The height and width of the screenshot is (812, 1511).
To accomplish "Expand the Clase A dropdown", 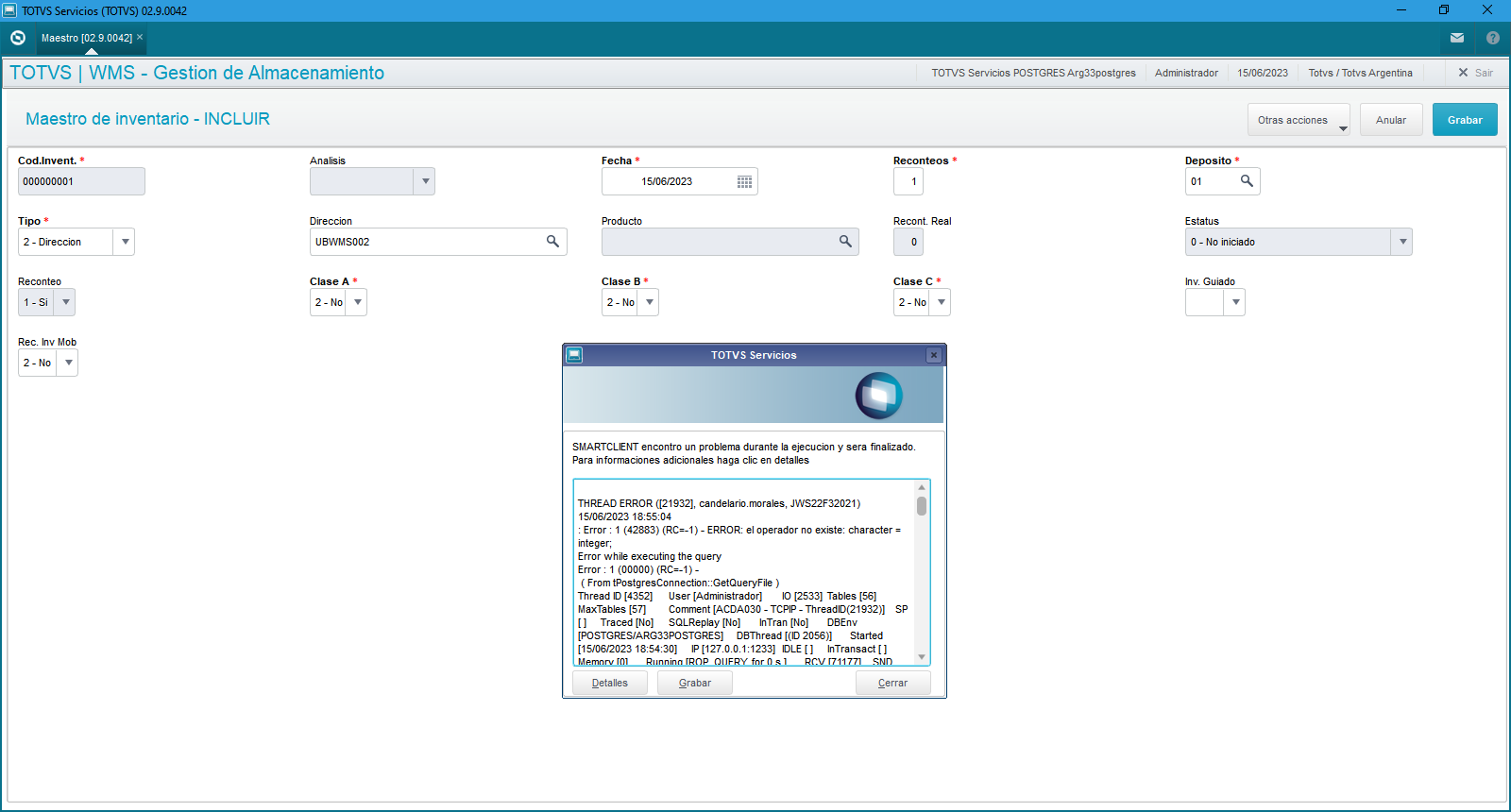I will (x=357, y=302).
